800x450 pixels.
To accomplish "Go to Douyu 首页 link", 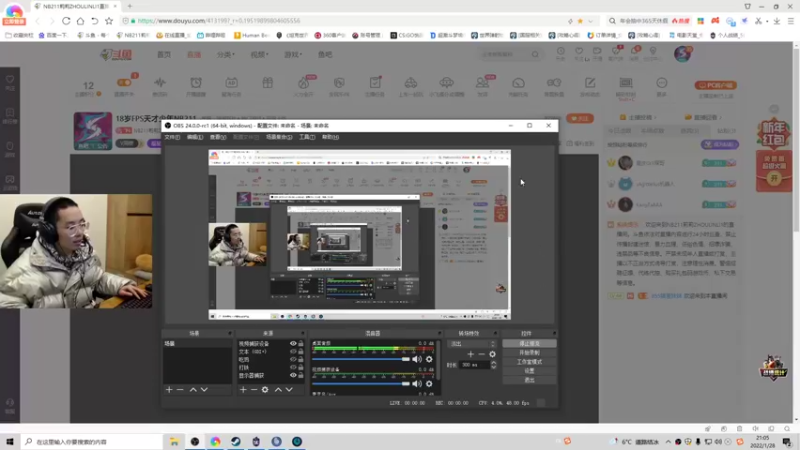I will [x=164, y=55].
